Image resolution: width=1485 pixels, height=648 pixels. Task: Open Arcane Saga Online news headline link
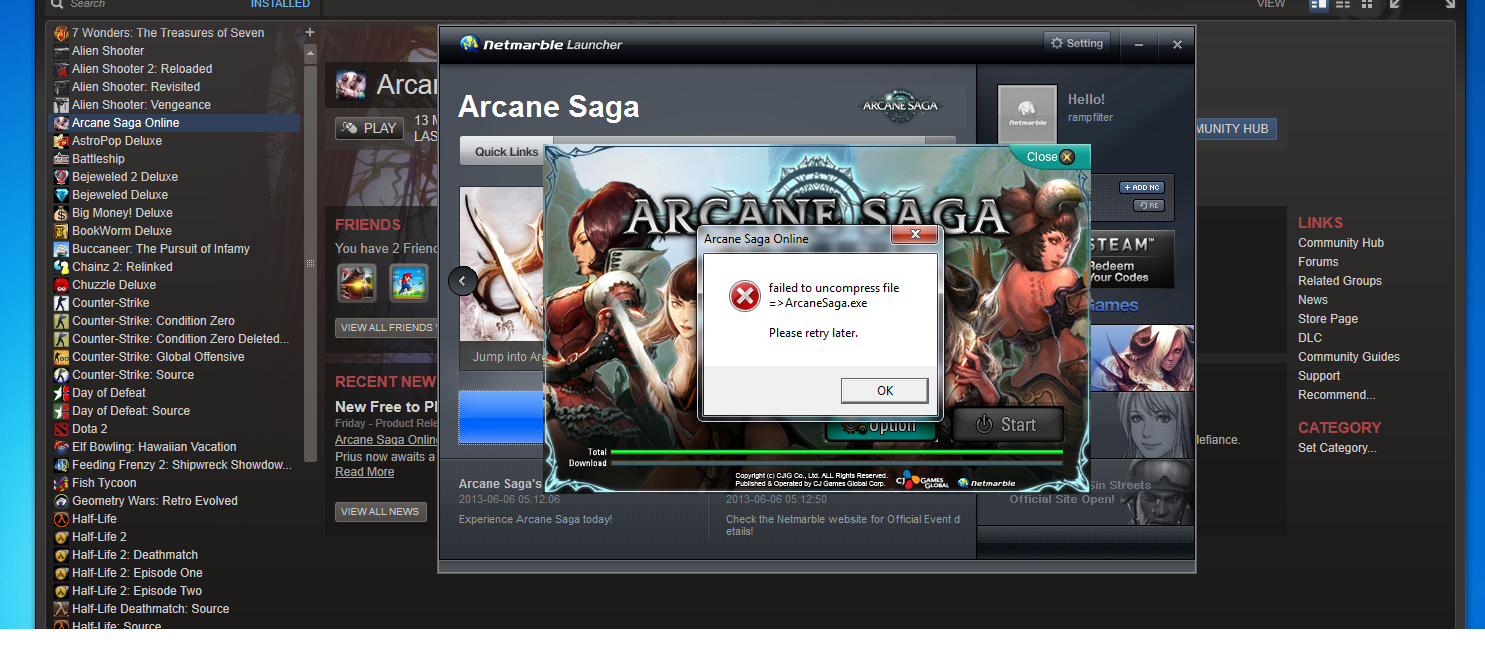point(386,440)
